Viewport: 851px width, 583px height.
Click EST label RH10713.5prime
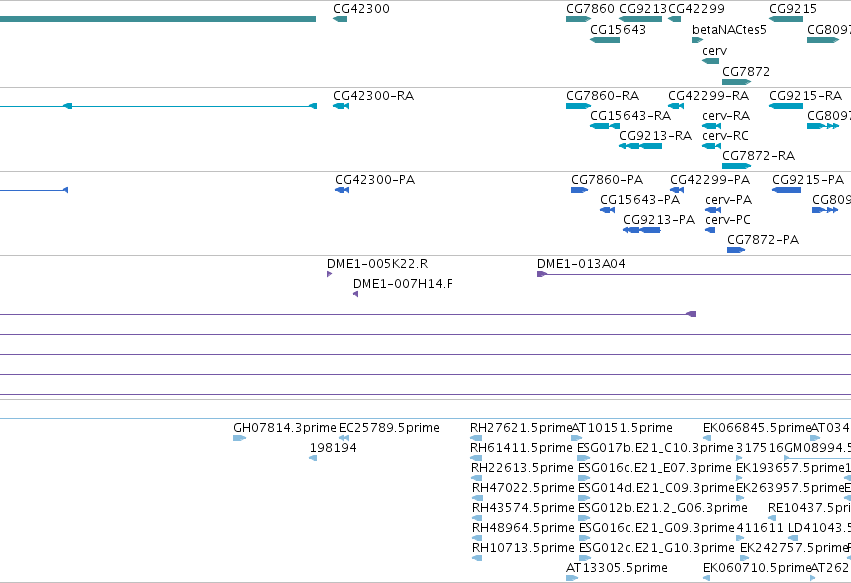tap(523, 548)
